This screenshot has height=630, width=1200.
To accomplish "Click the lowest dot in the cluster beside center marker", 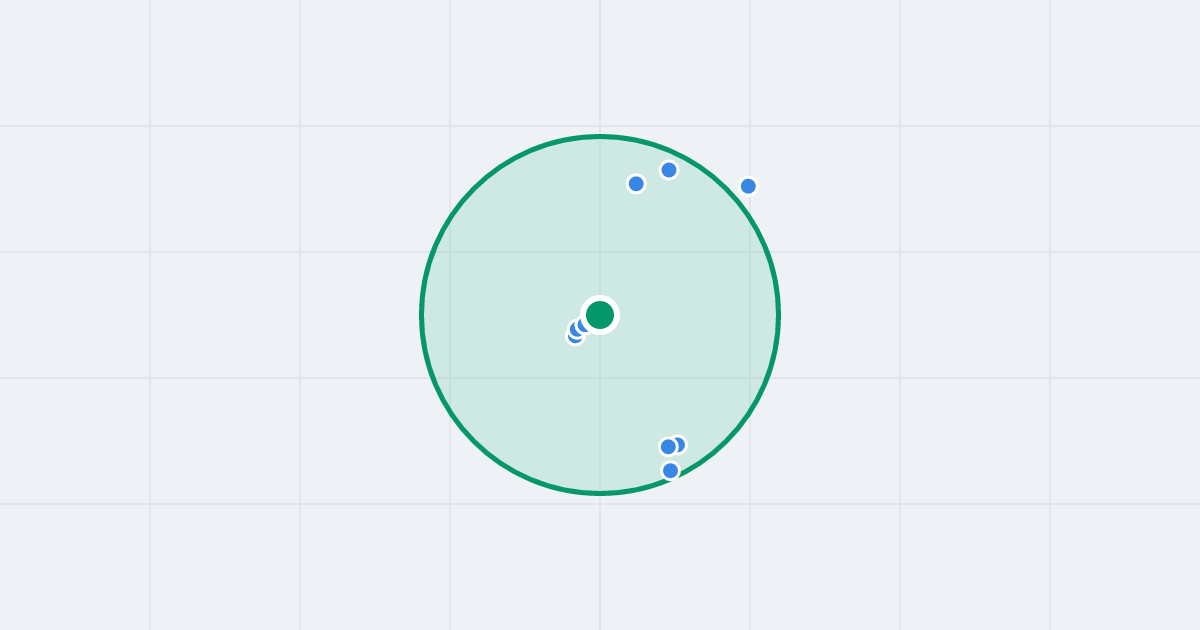I will click(574, 338).
